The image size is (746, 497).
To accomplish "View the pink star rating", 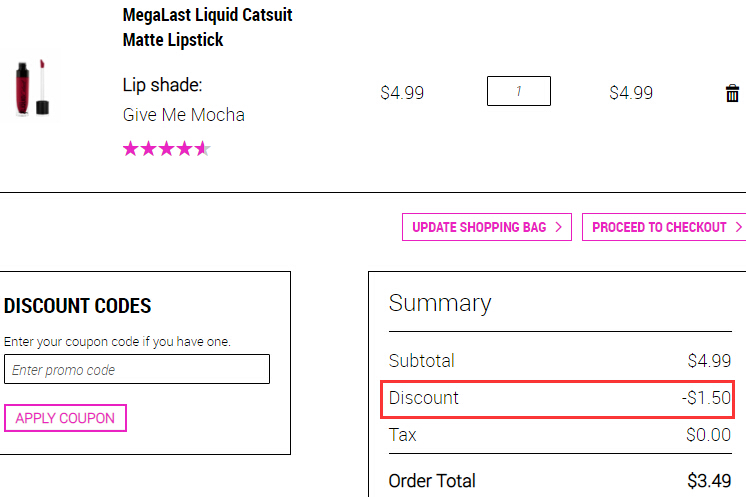I will (x=167, y=149).
